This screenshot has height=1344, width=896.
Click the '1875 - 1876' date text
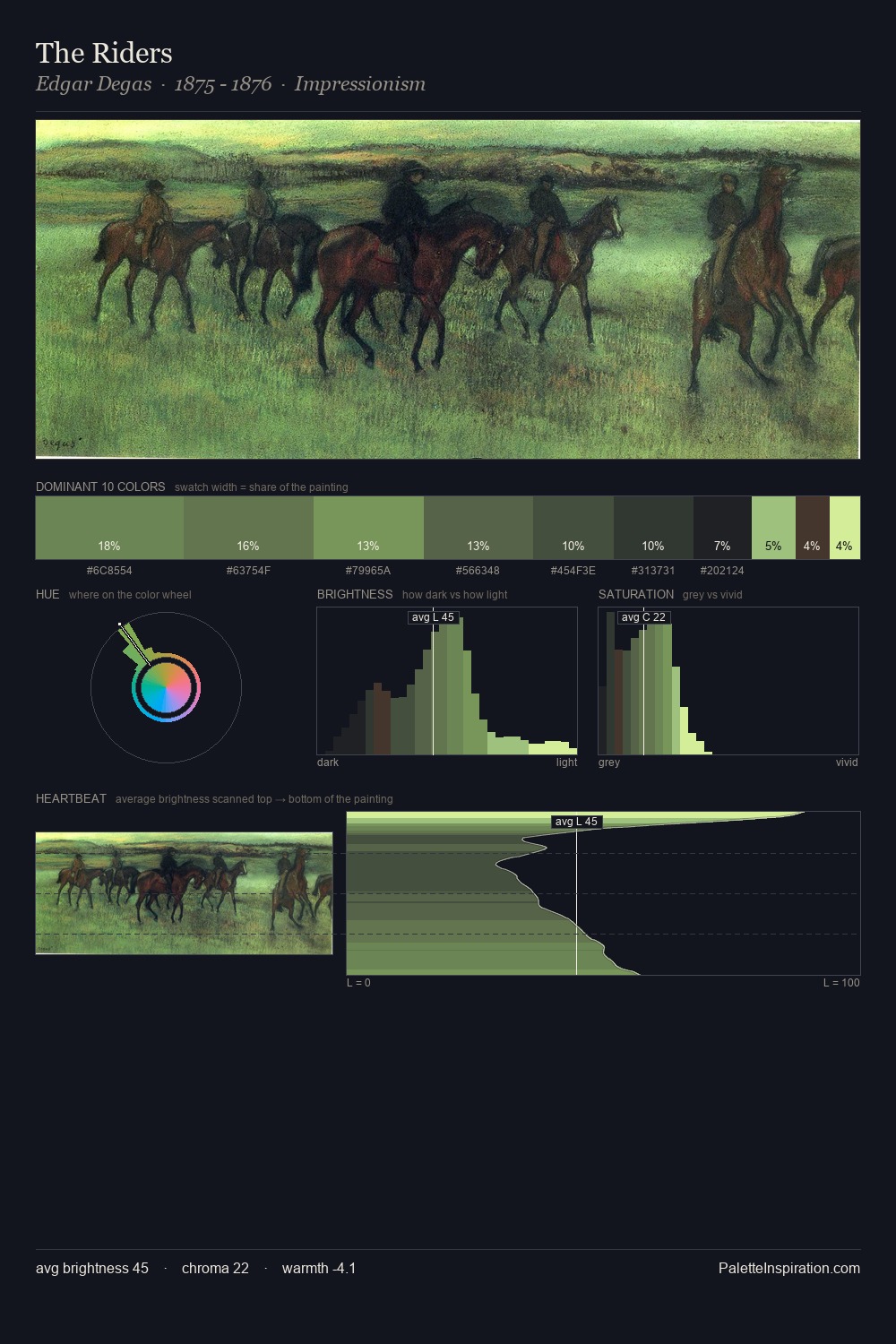click(223, 84)
